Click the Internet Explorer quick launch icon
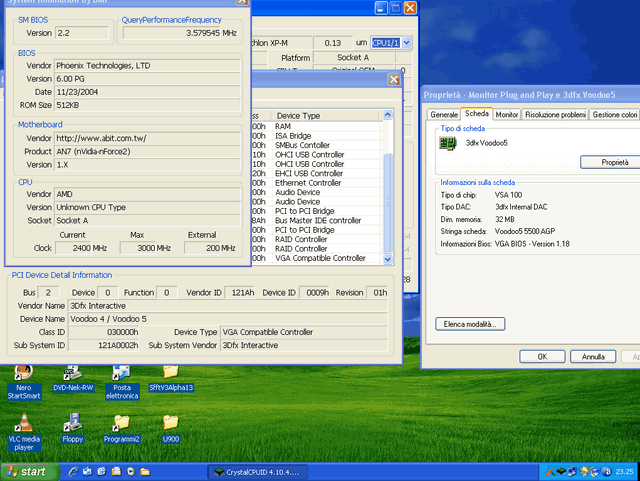 click(73, 472)
